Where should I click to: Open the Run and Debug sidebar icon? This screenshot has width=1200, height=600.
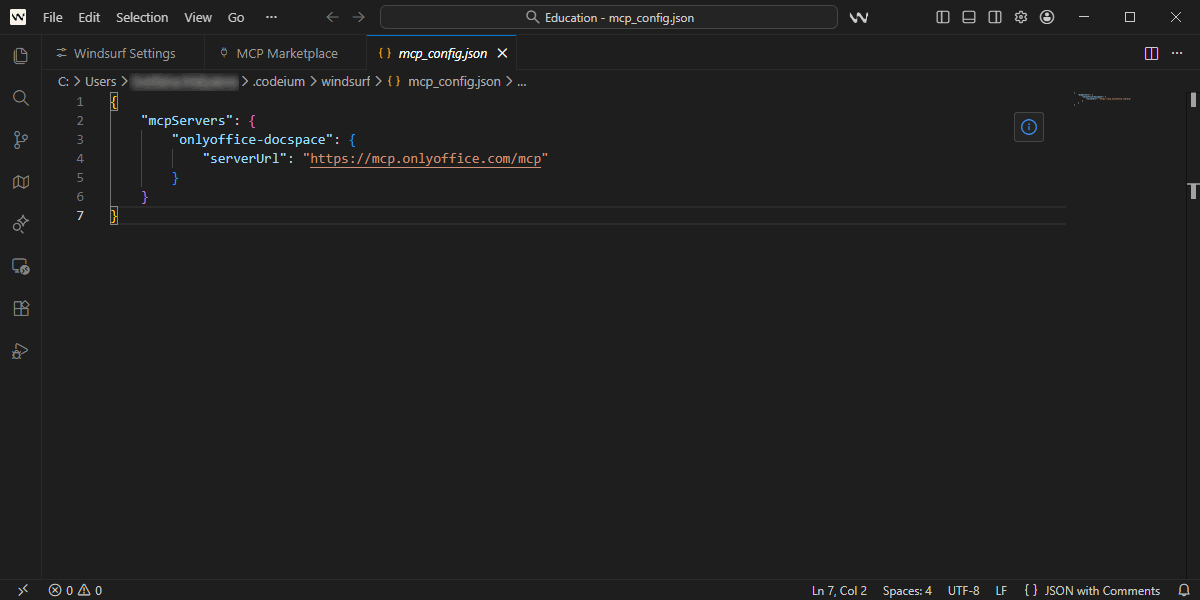[x=20, y=351]
